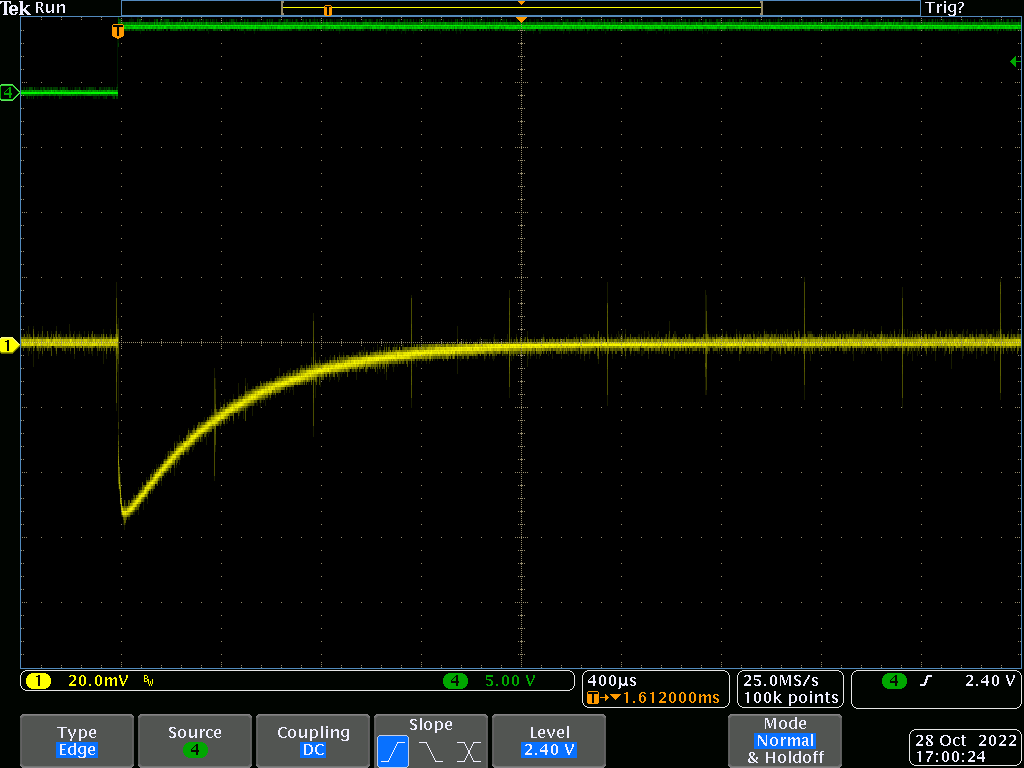This screenshot has width=1024, height=768.
Task: Click the orange trigger position T marker
Action: [x=118, y=32]
